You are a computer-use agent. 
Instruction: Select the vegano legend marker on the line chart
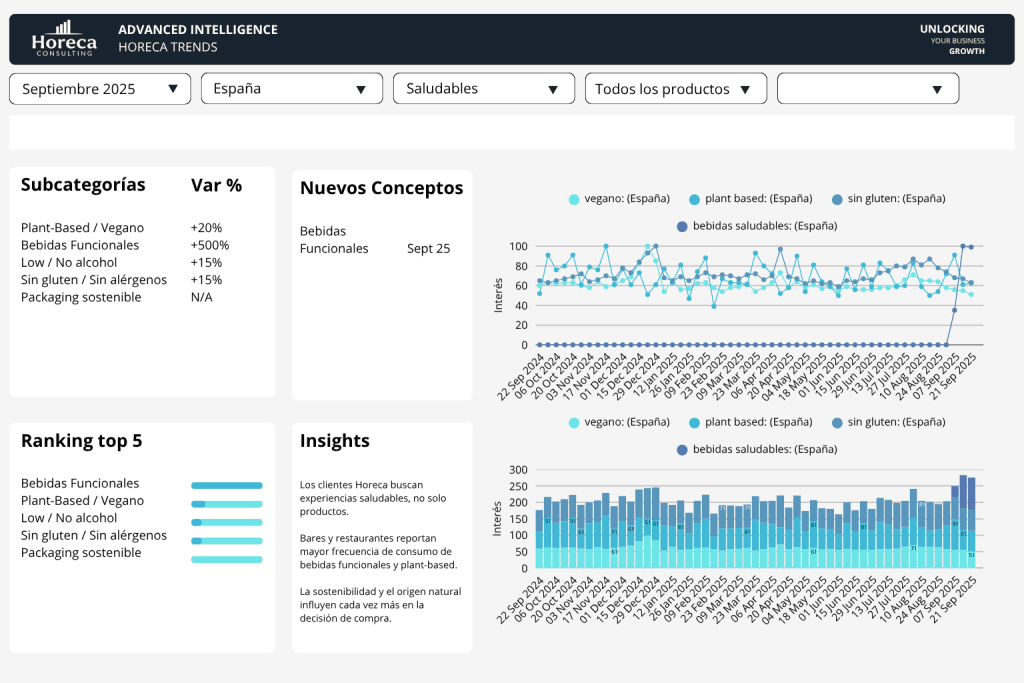pos(573,198)
